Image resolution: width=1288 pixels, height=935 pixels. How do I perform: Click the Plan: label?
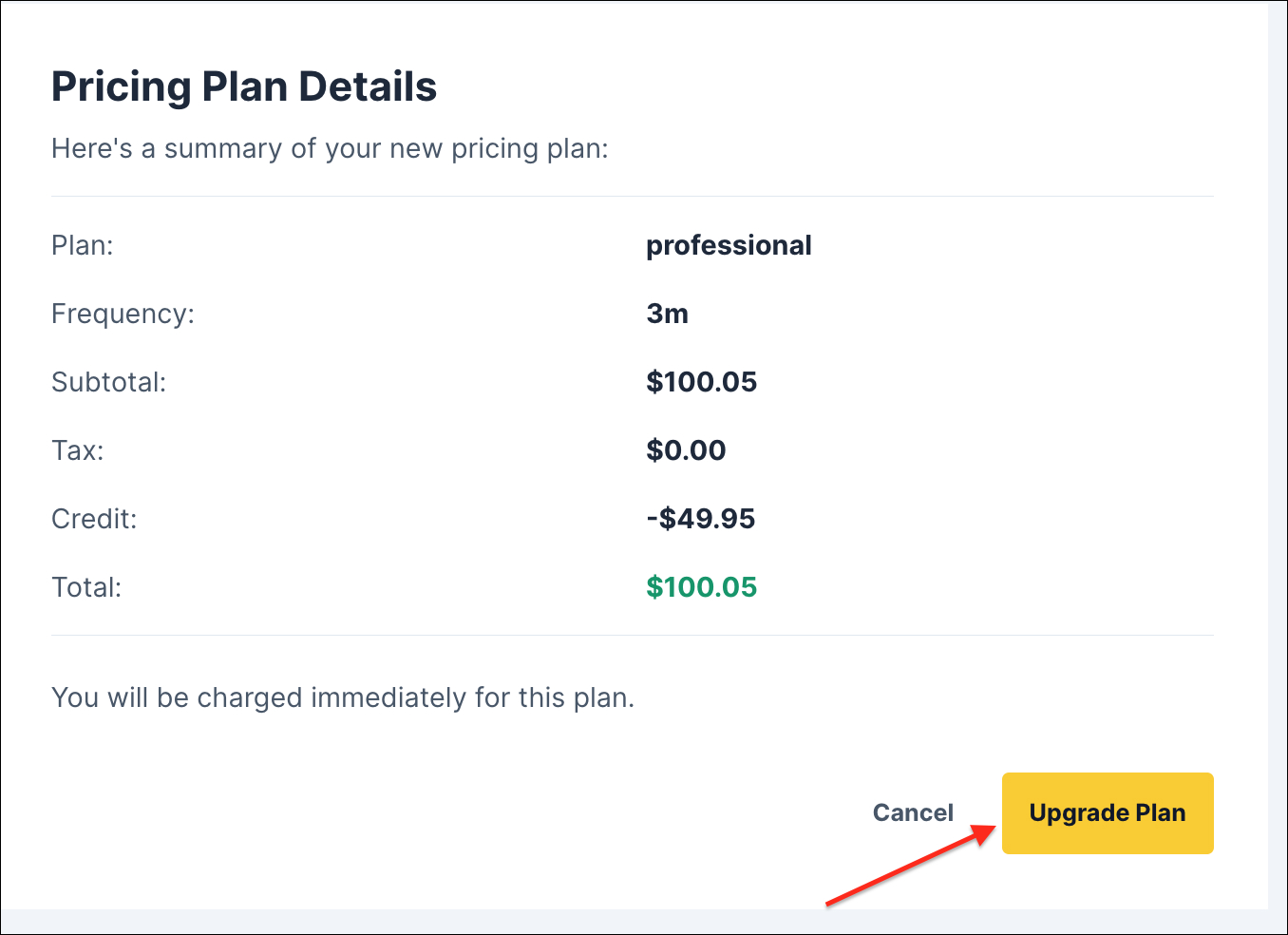click(83, 245)
